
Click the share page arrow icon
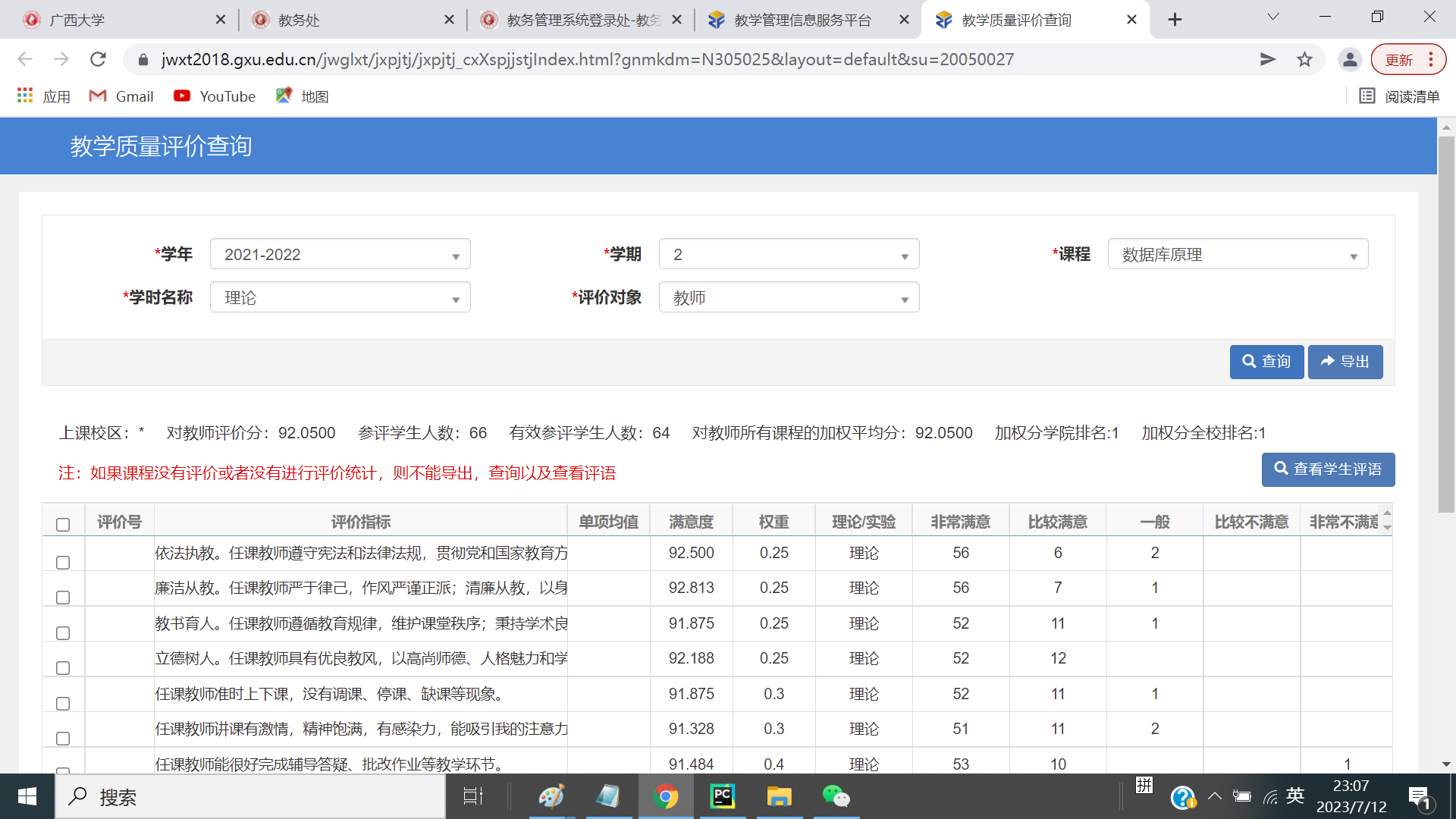coord(1268,59)
